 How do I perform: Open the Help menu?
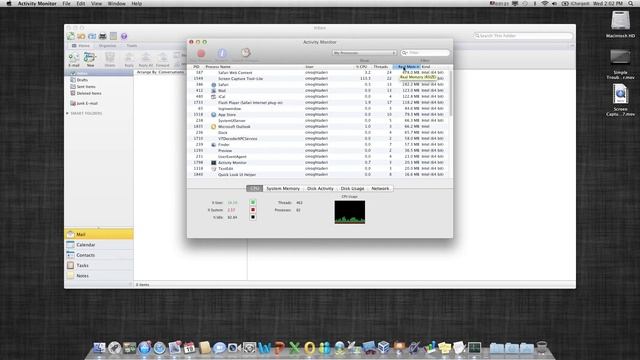pyautogui.click(x=136, y=4)
